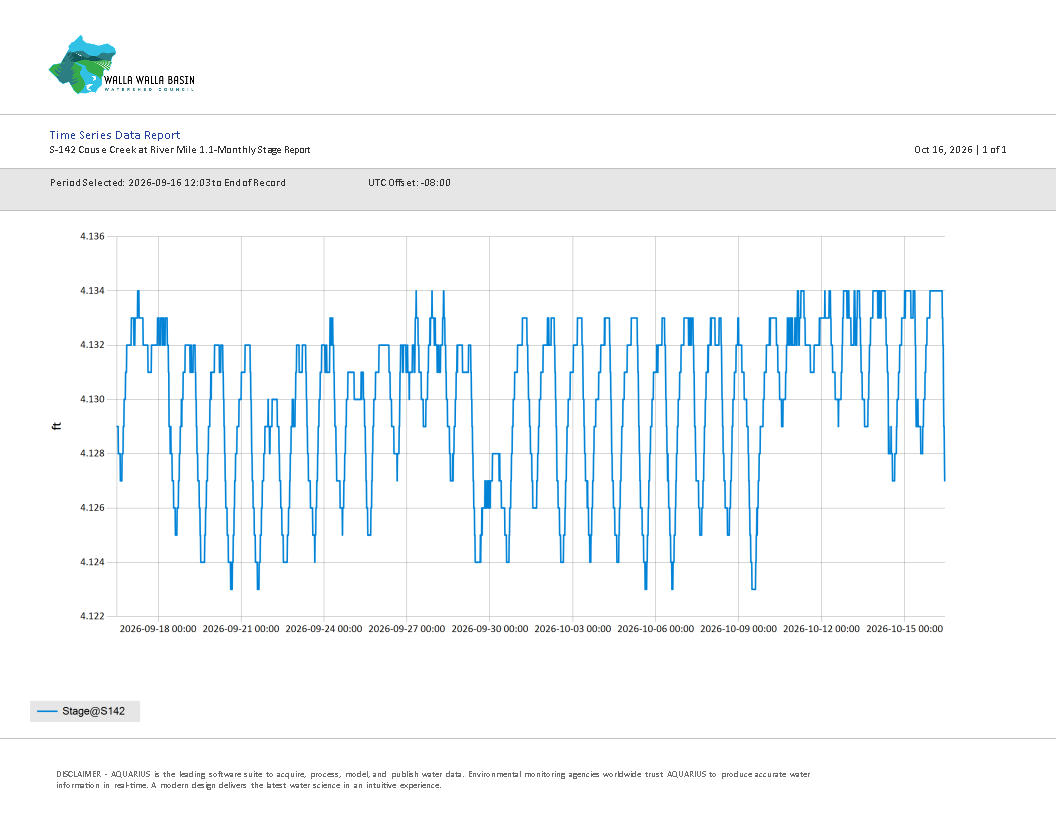
Task: Click the 2026-09-21 00:00 axis label
Action: click(x=241, y=629)
